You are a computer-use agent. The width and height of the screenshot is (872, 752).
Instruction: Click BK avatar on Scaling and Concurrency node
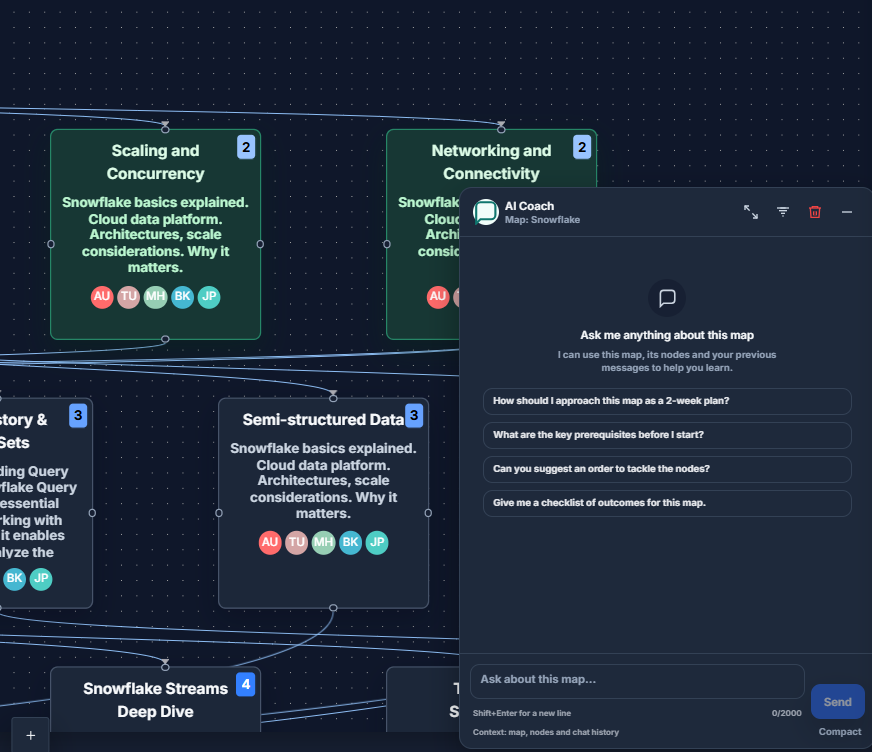[182, 296]
